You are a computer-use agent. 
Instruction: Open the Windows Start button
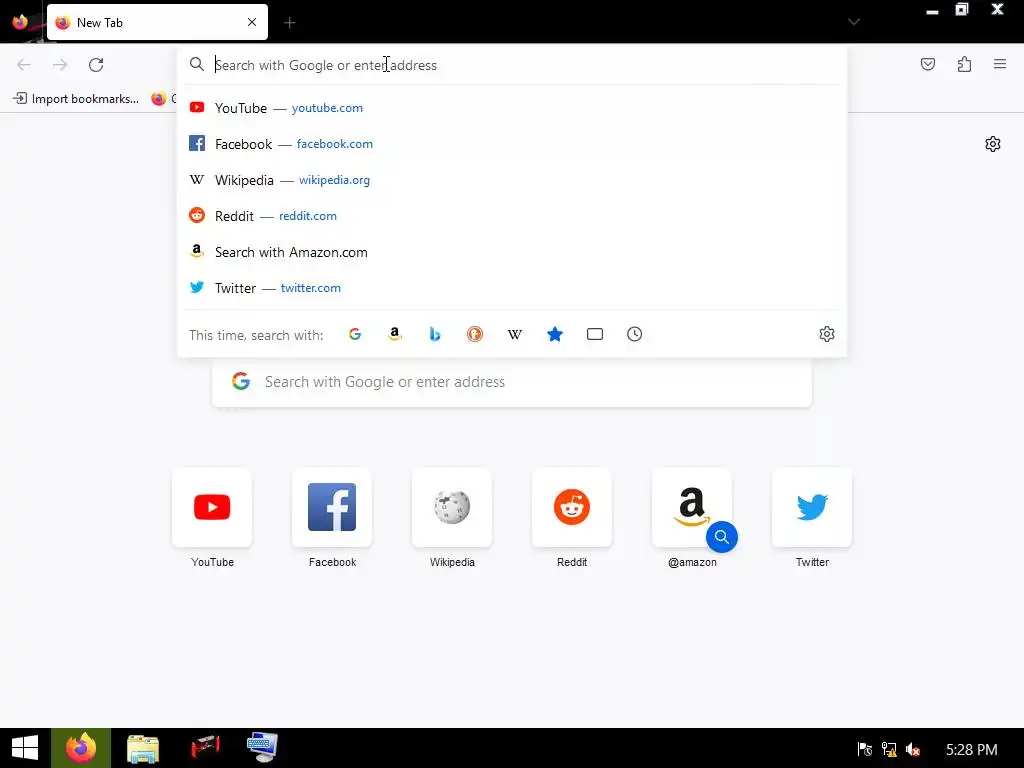[x=25, y=748]
